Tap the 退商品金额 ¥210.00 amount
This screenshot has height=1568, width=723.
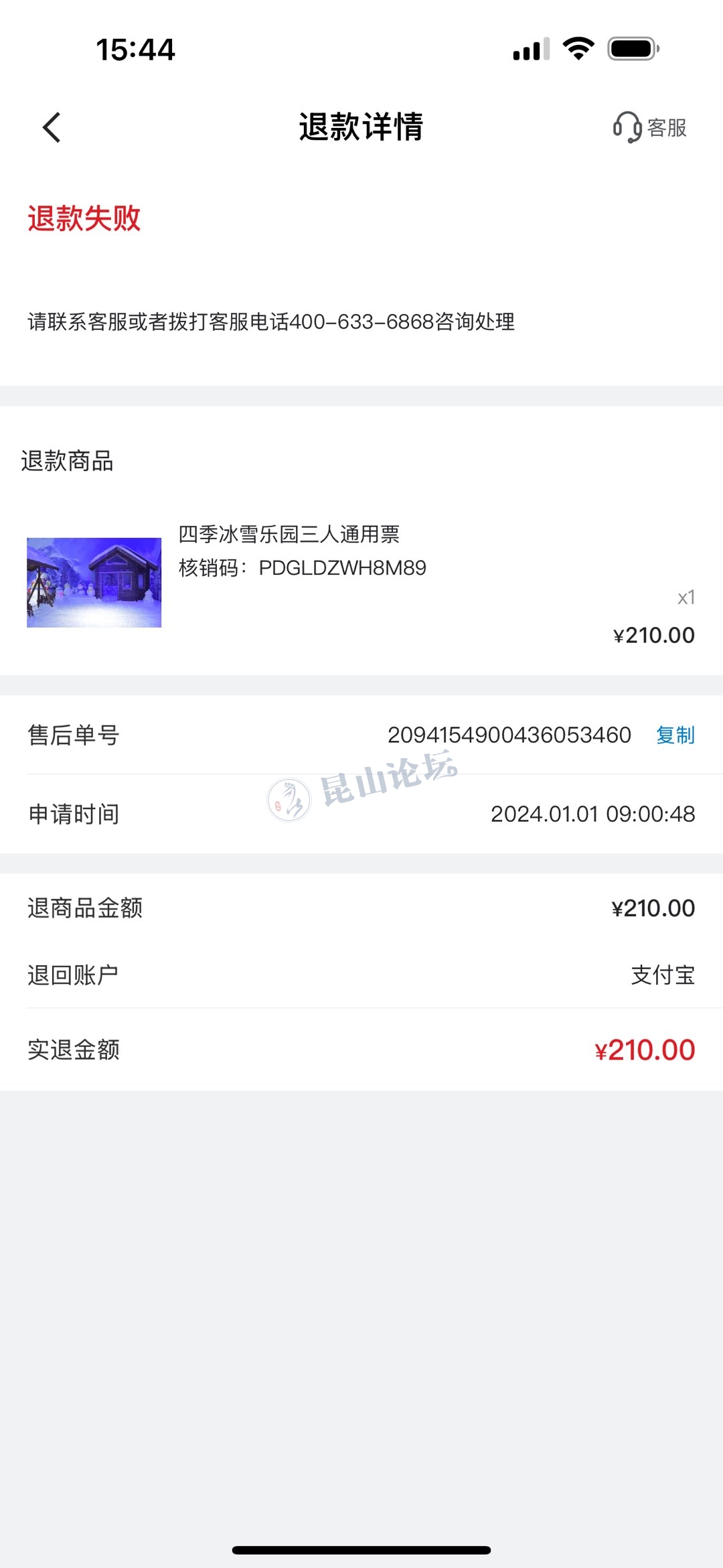click(653, 908)
